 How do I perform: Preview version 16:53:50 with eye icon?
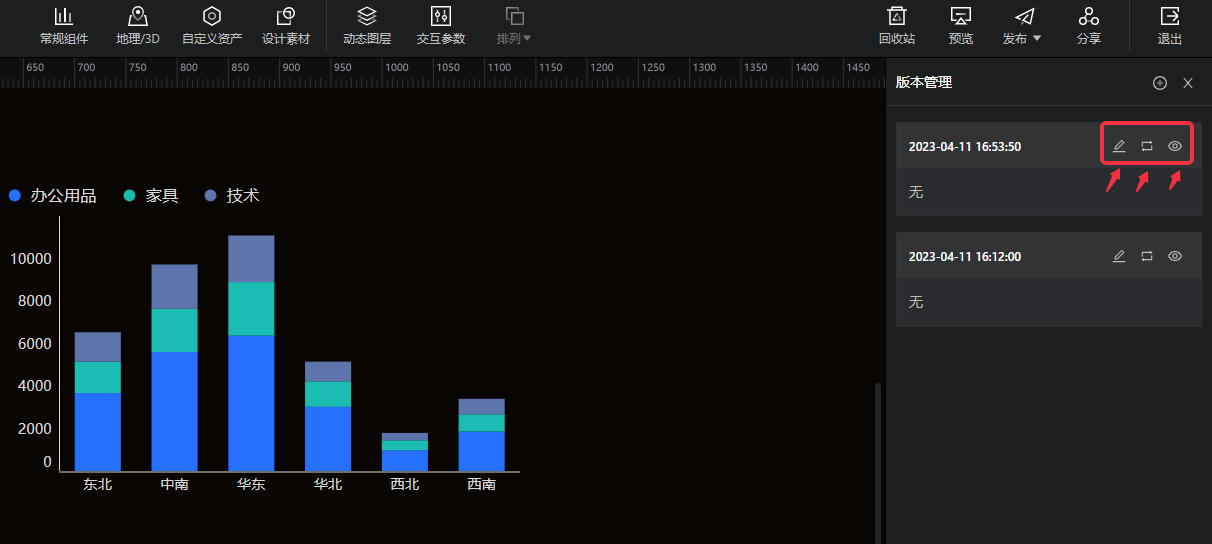pos(1175,146)
